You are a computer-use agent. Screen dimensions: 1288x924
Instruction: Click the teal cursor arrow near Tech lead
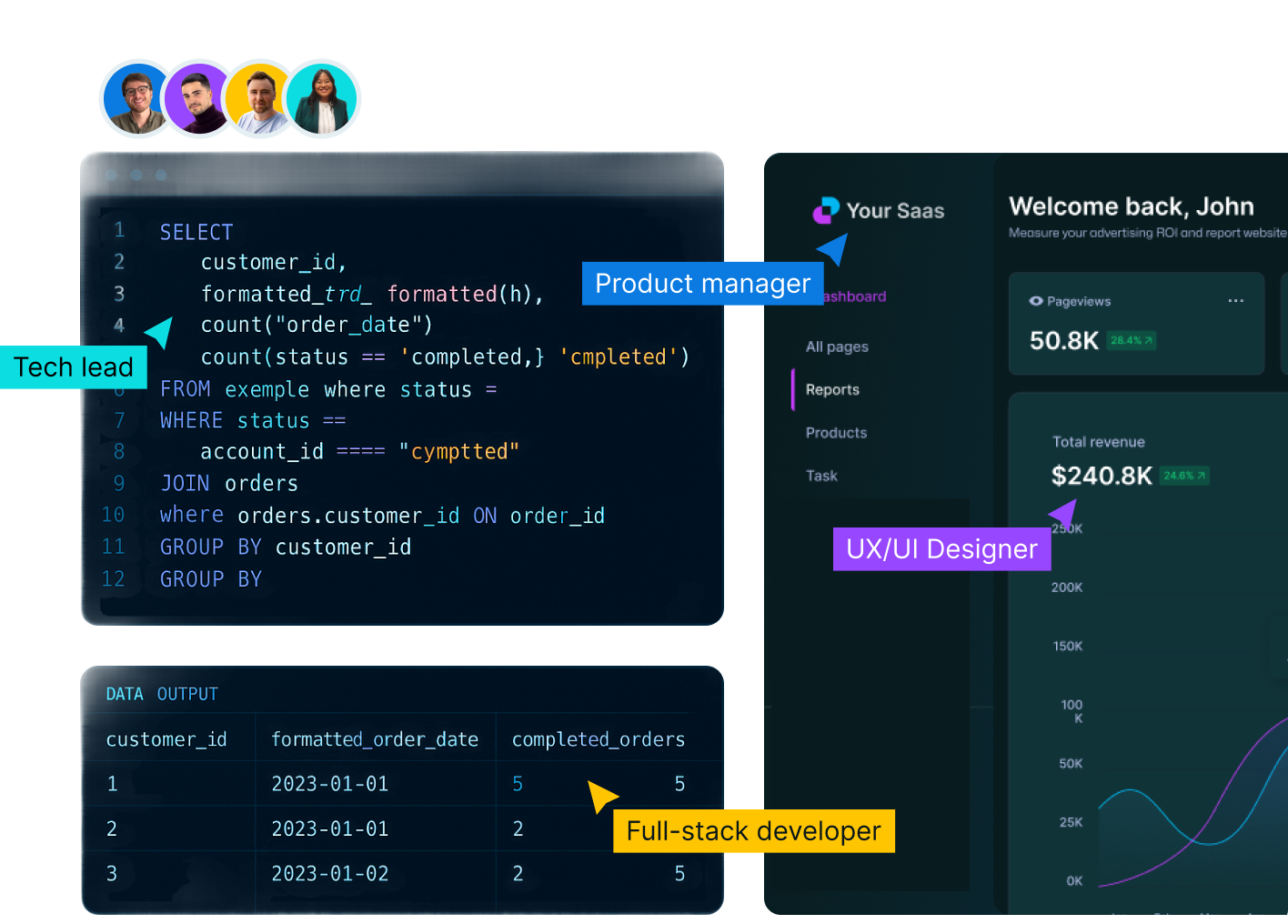(160, 332)
